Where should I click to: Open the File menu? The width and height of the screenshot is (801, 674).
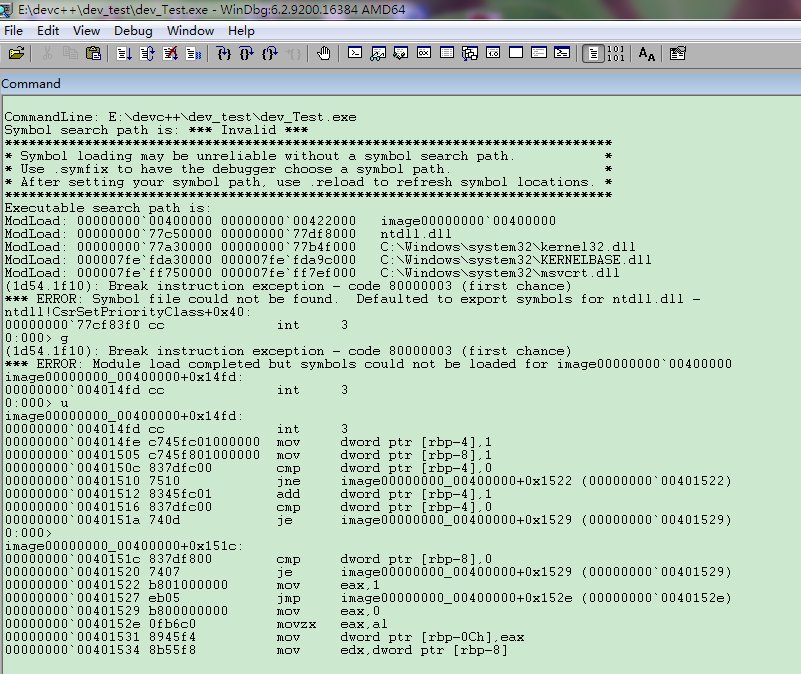click(x=13, y=30)
